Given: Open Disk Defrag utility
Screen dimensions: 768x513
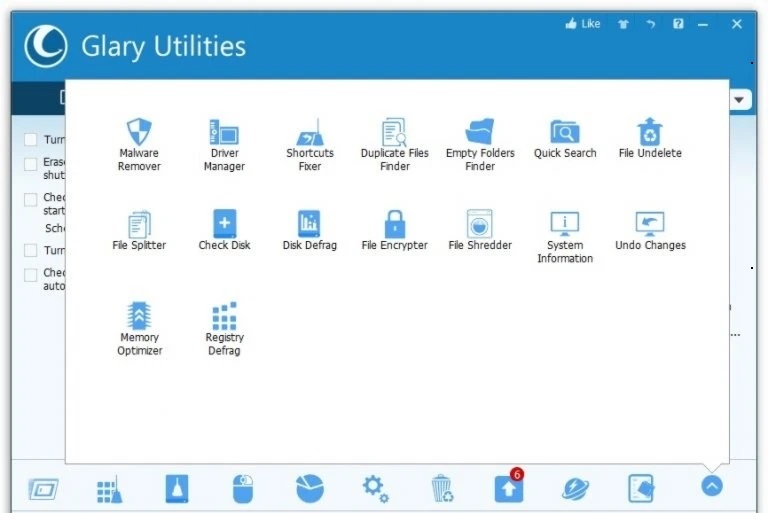Looking at the screenshot, I should [309, 230].
